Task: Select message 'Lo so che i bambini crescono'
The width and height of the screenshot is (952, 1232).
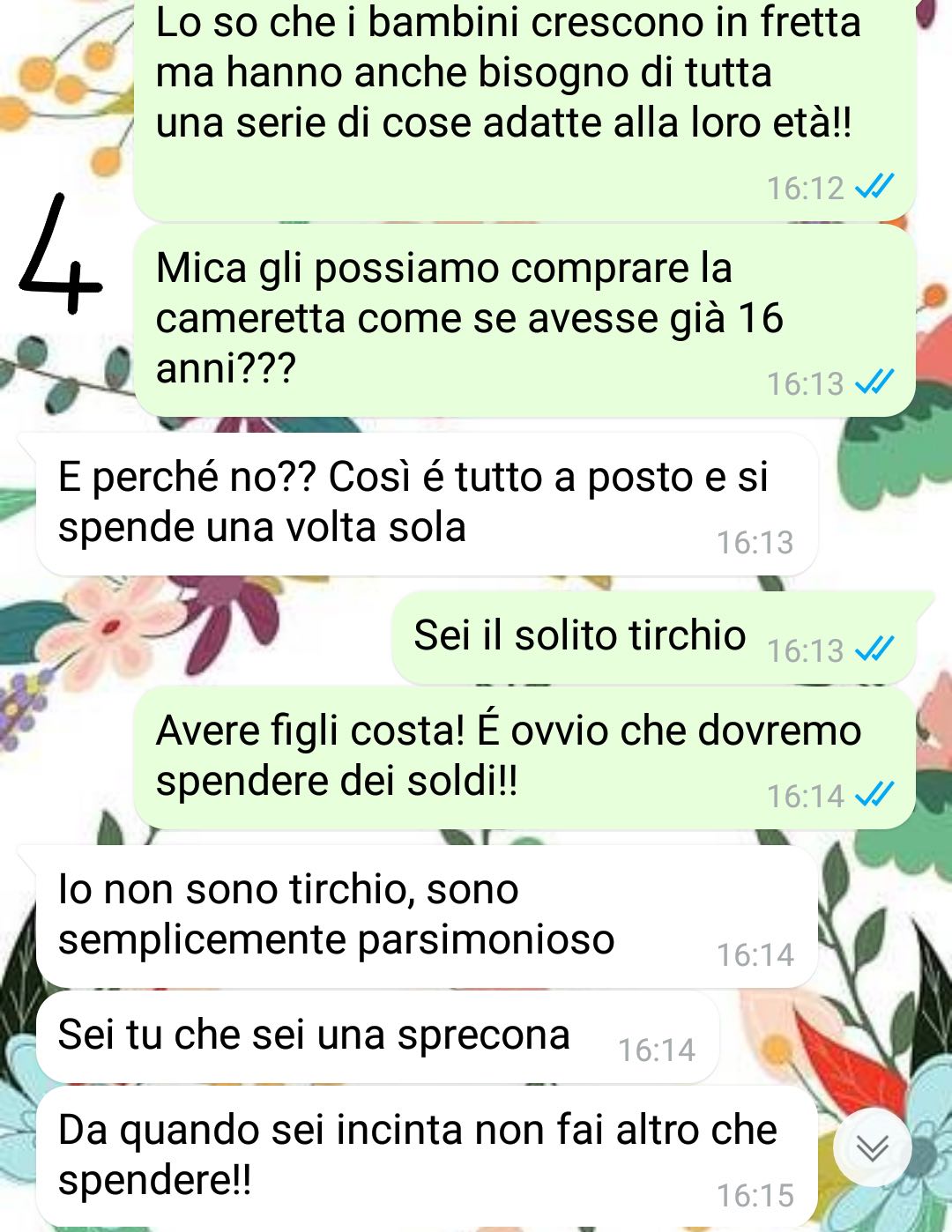Action: point(524,108)
